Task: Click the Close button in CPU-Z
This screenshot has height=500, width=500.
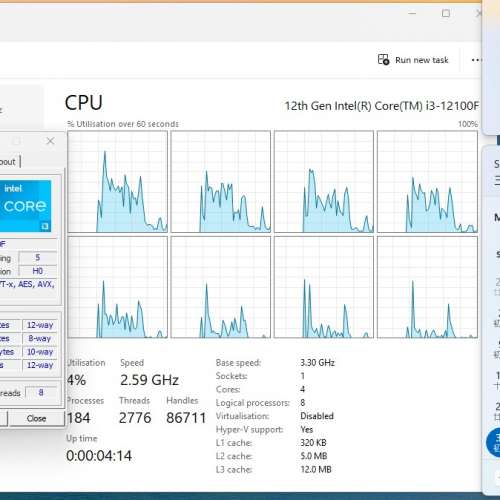Action: 36,418
